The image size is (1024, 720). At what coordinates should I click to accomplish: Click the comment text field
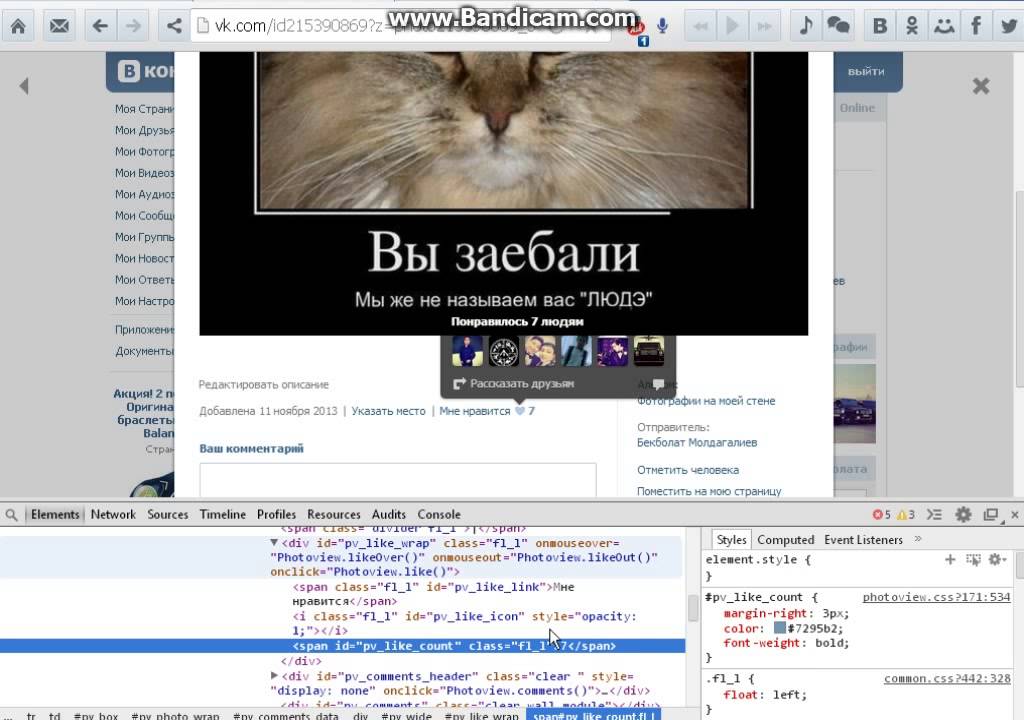pos(398,480)
